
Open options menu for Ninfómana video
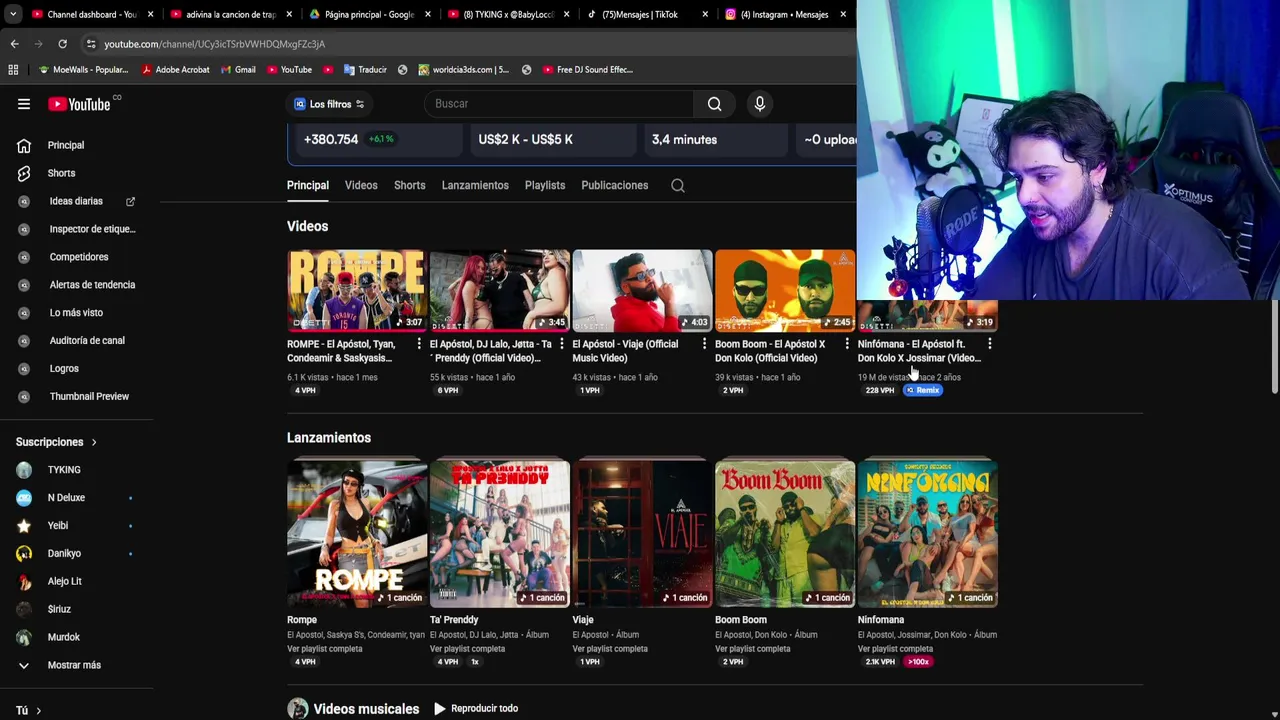click(x=989, y=344)
